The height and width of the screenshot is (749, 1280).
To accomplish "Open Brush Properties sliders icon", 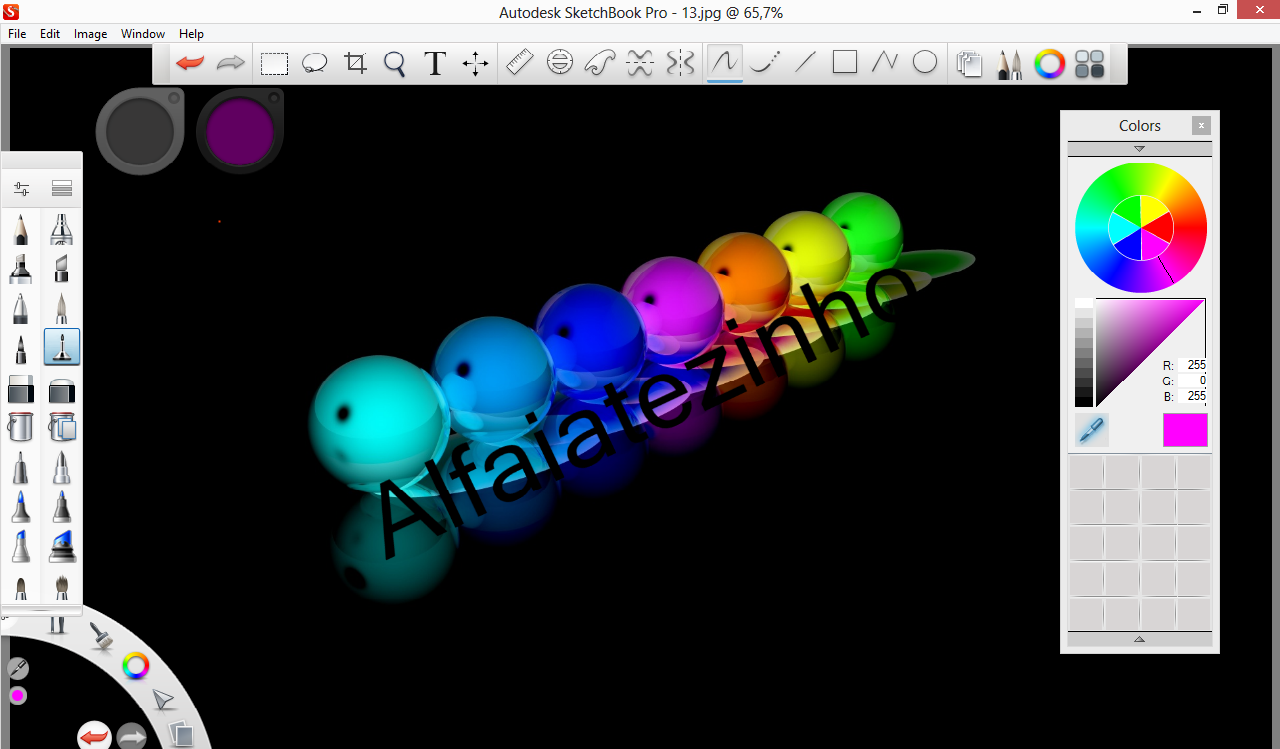I will pyautogui.click(x=21, y=188).
